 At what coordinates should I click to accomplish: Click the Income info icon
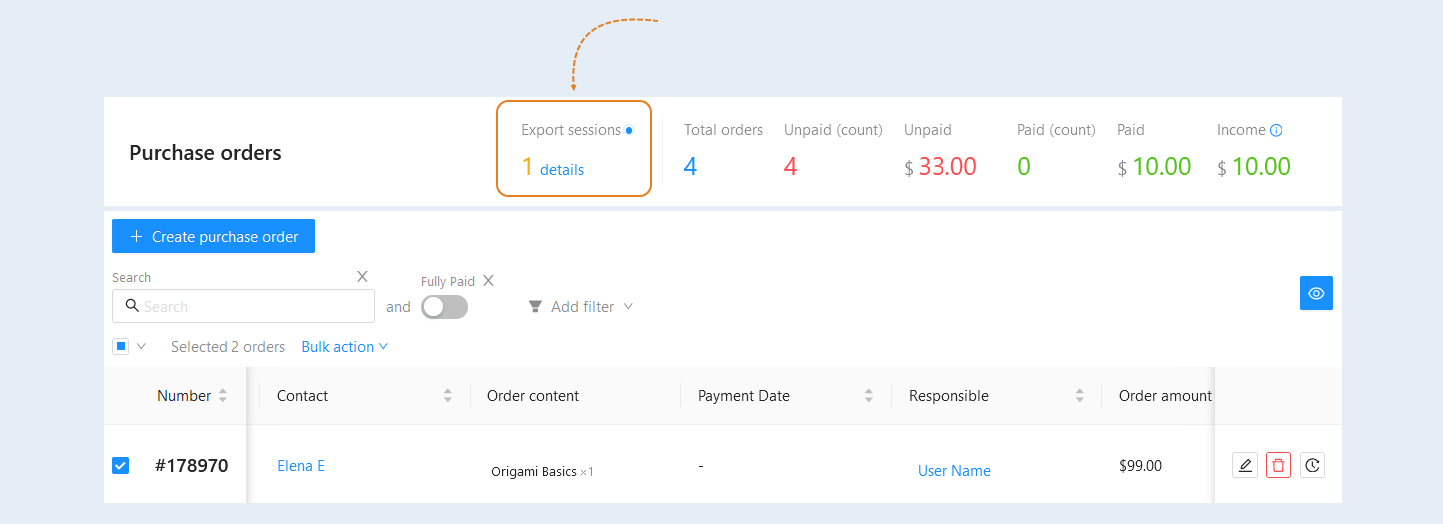(1276, 130)
